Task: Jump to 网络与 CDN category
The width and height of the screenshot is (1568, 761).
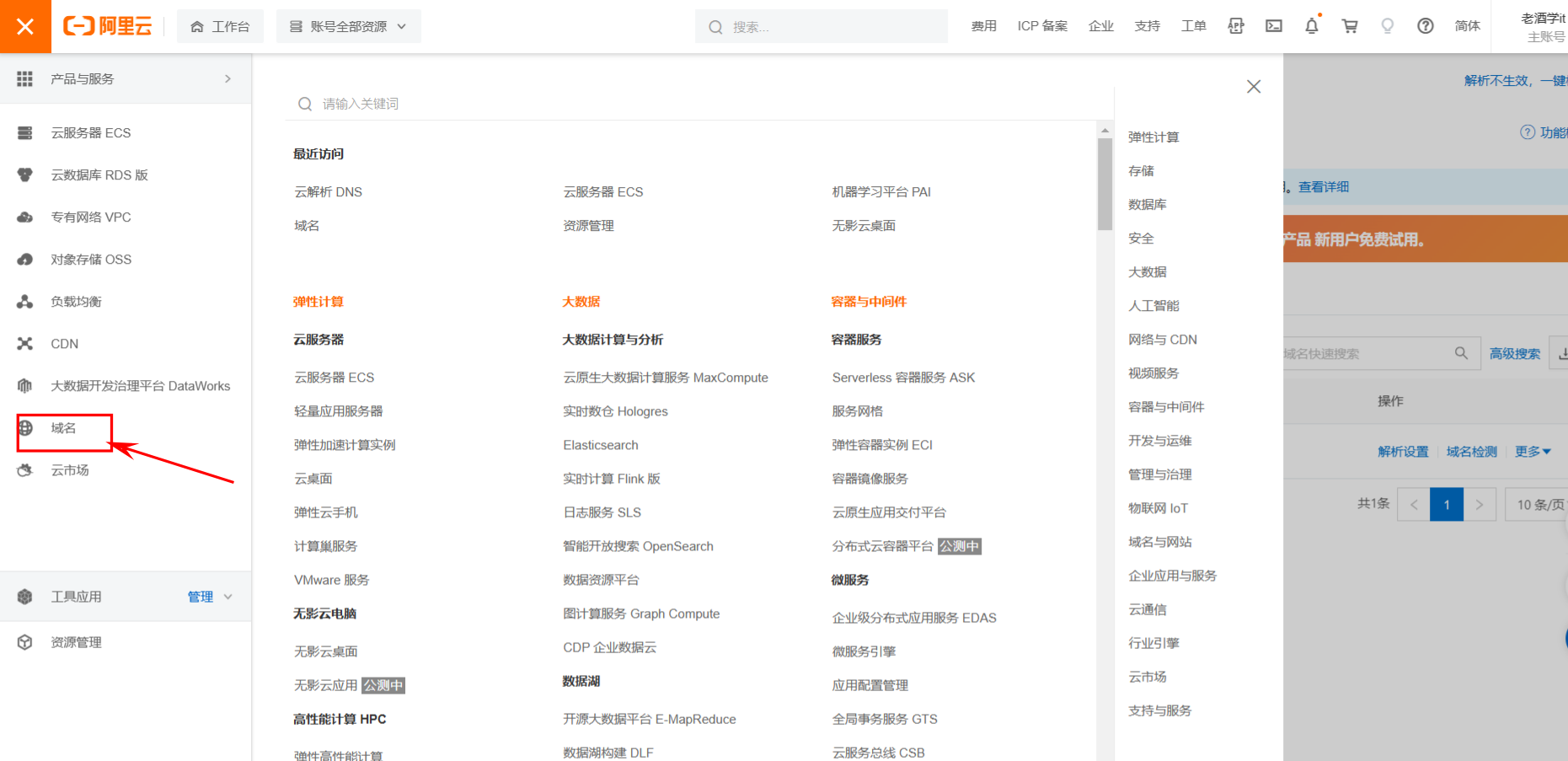Action: pos(1163,340)
